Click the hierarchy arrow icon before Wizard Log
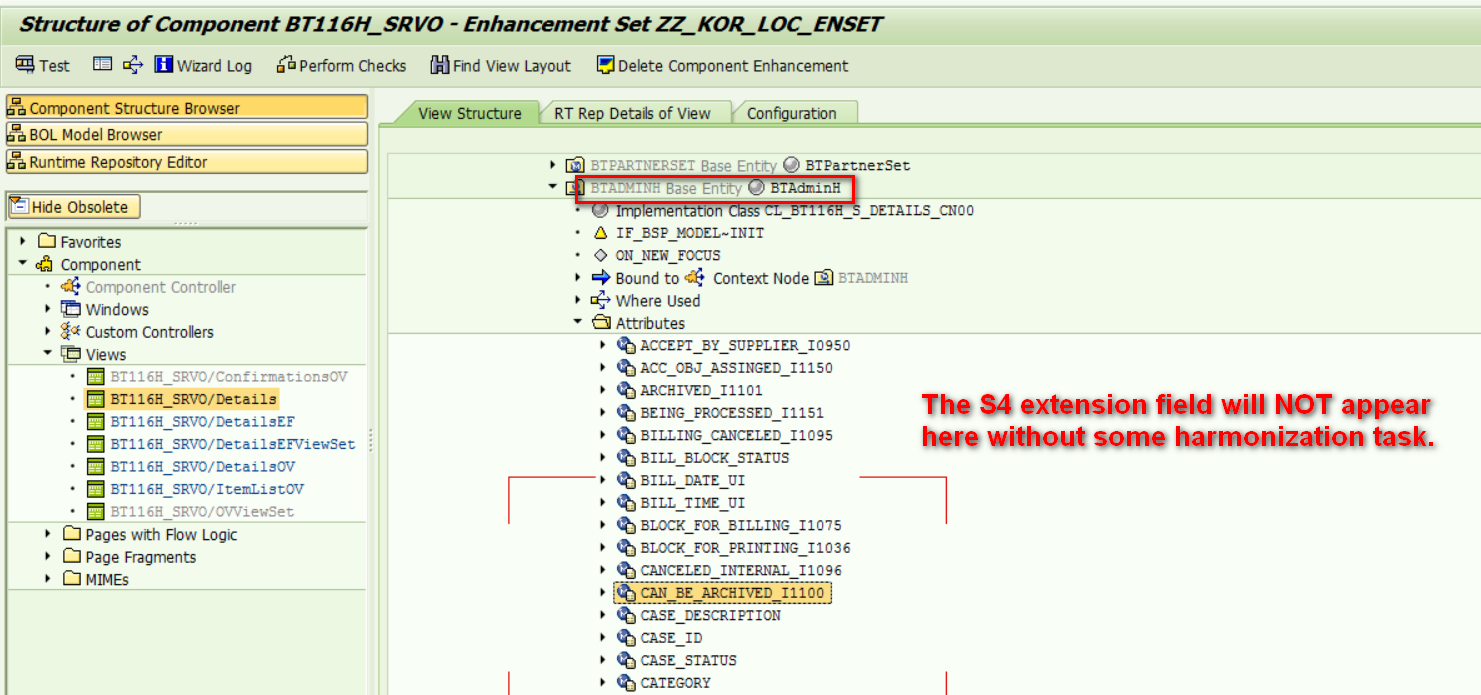The width and height of the screenshot is (1481, 695). pyautogui.click(x=133, y=65)
